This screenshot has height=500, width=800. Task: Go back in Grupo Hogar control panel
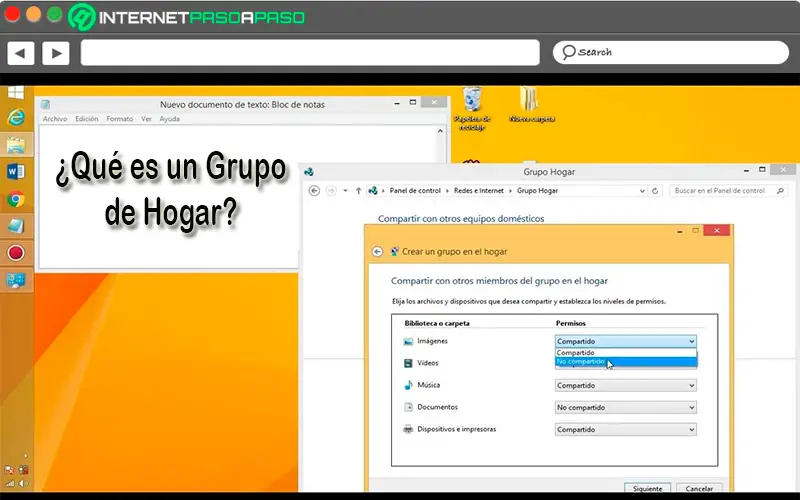point(314,191)
